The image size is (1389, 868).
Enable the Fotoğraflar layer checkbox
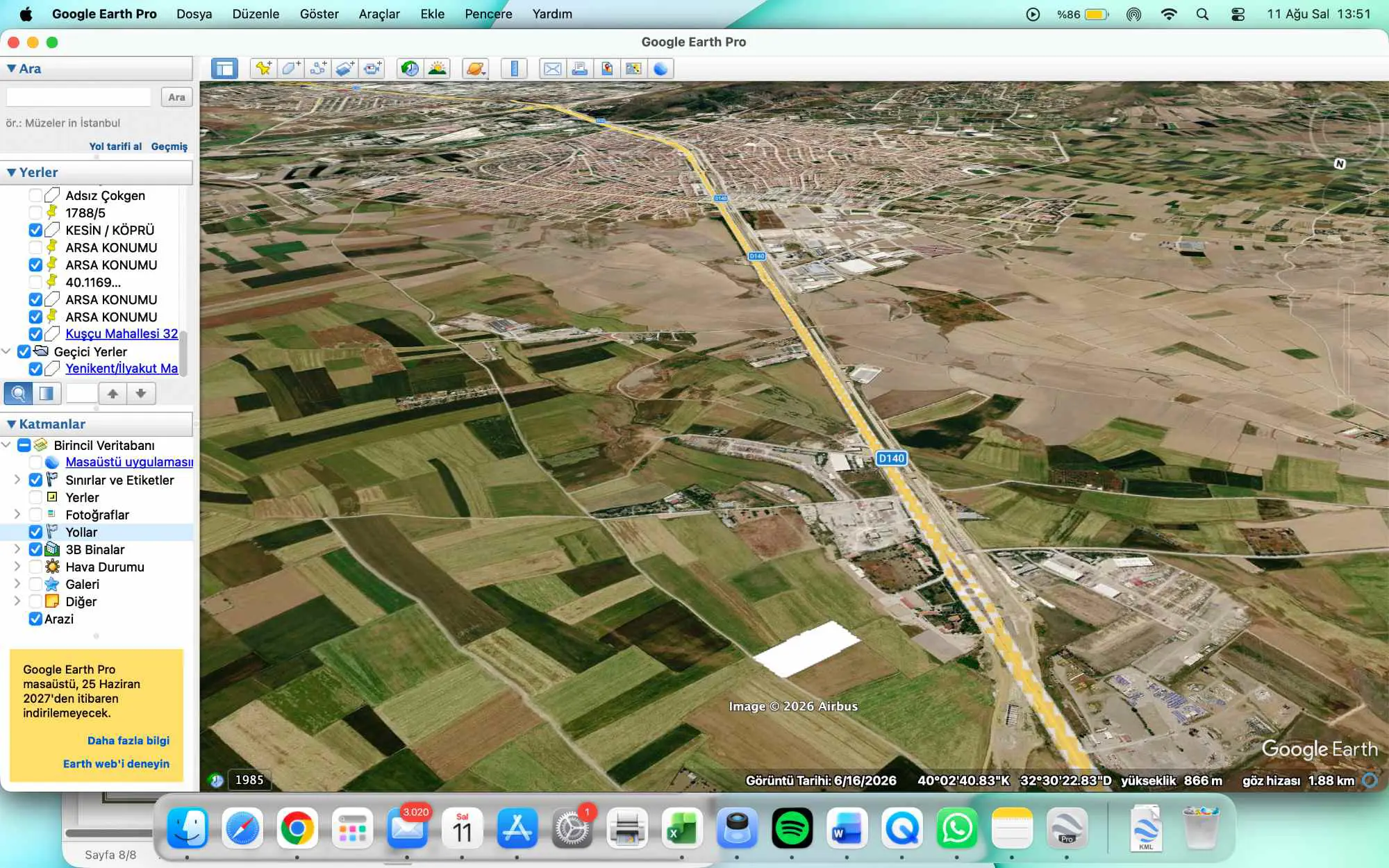pyautogui.click(x=35, y=515)
